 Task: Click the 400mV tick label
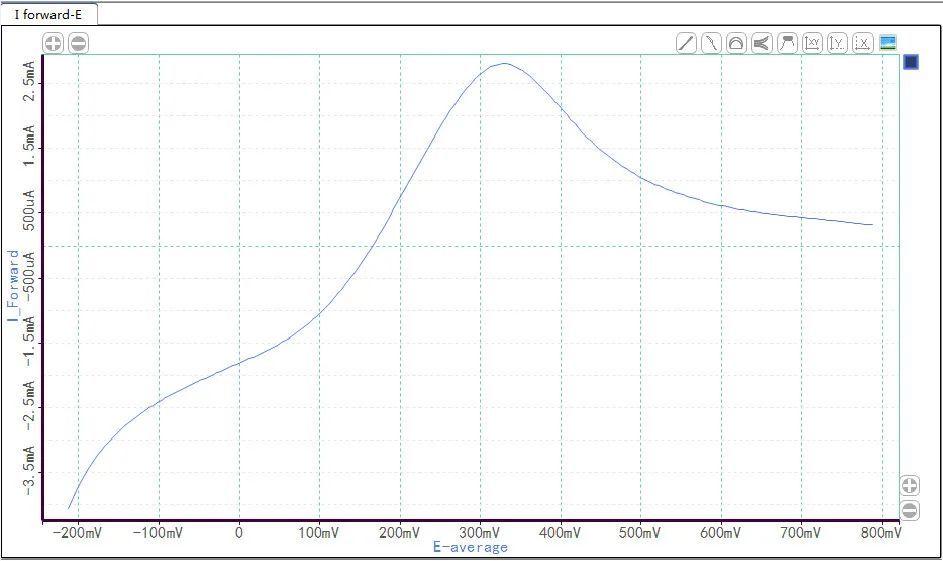561,533
